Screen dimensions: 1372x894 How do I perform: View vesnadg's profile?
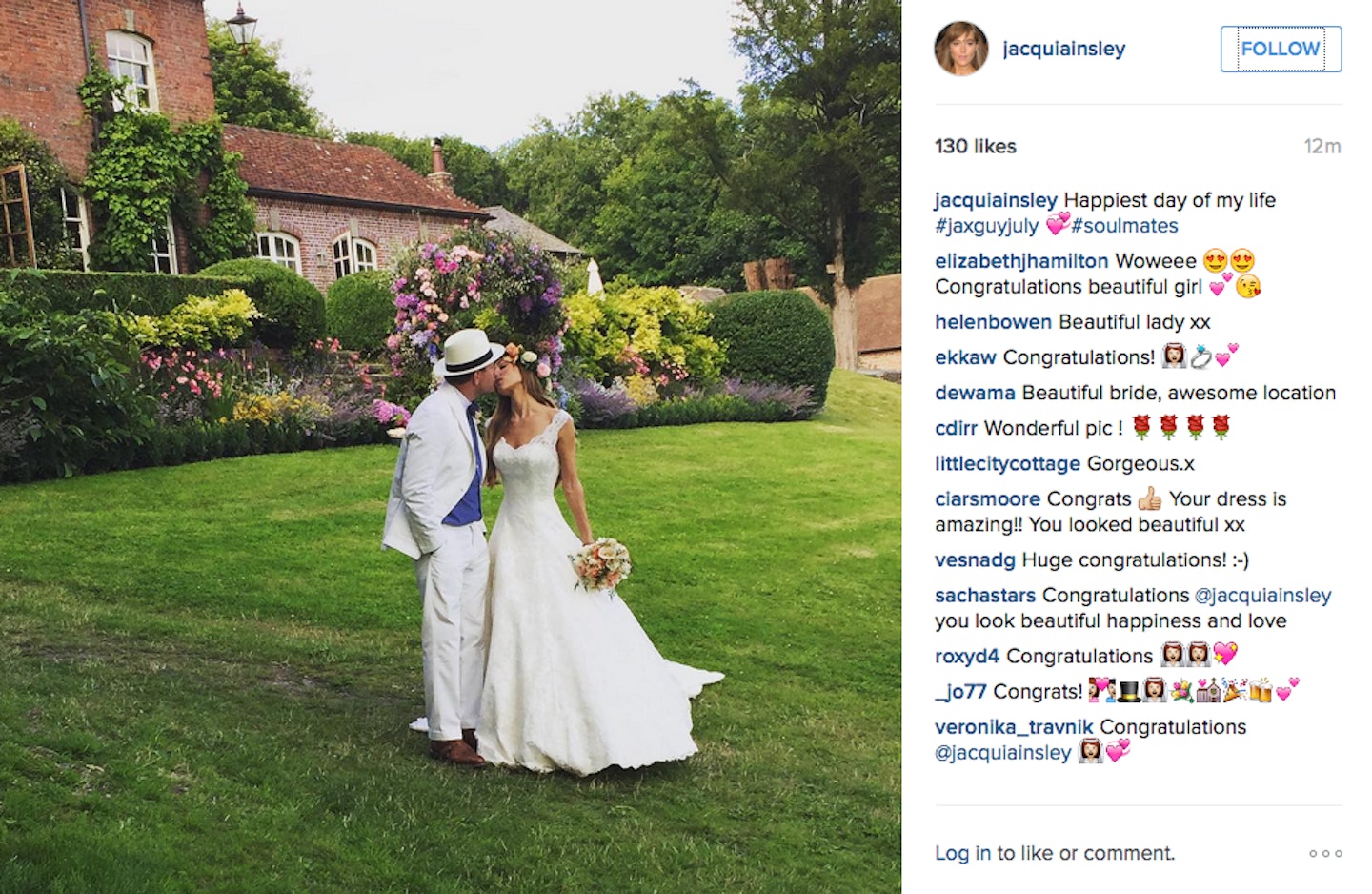coord(975,559)
